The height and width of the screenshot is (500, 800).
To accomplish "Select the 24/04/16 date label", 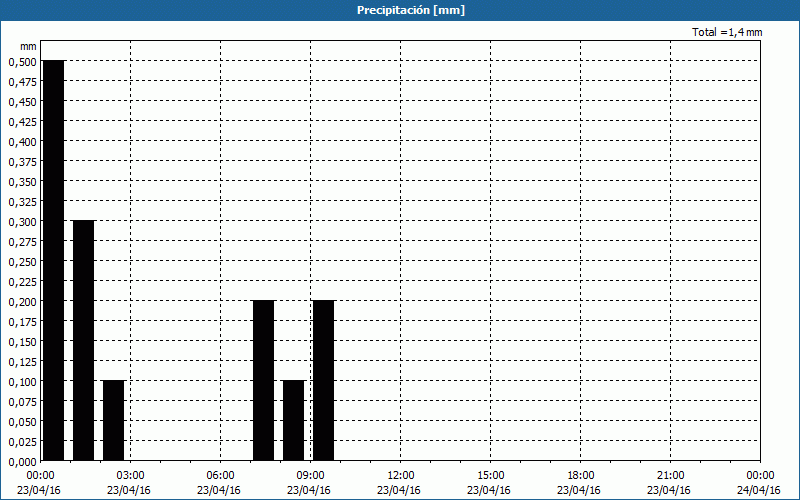I will click(759, 490).
